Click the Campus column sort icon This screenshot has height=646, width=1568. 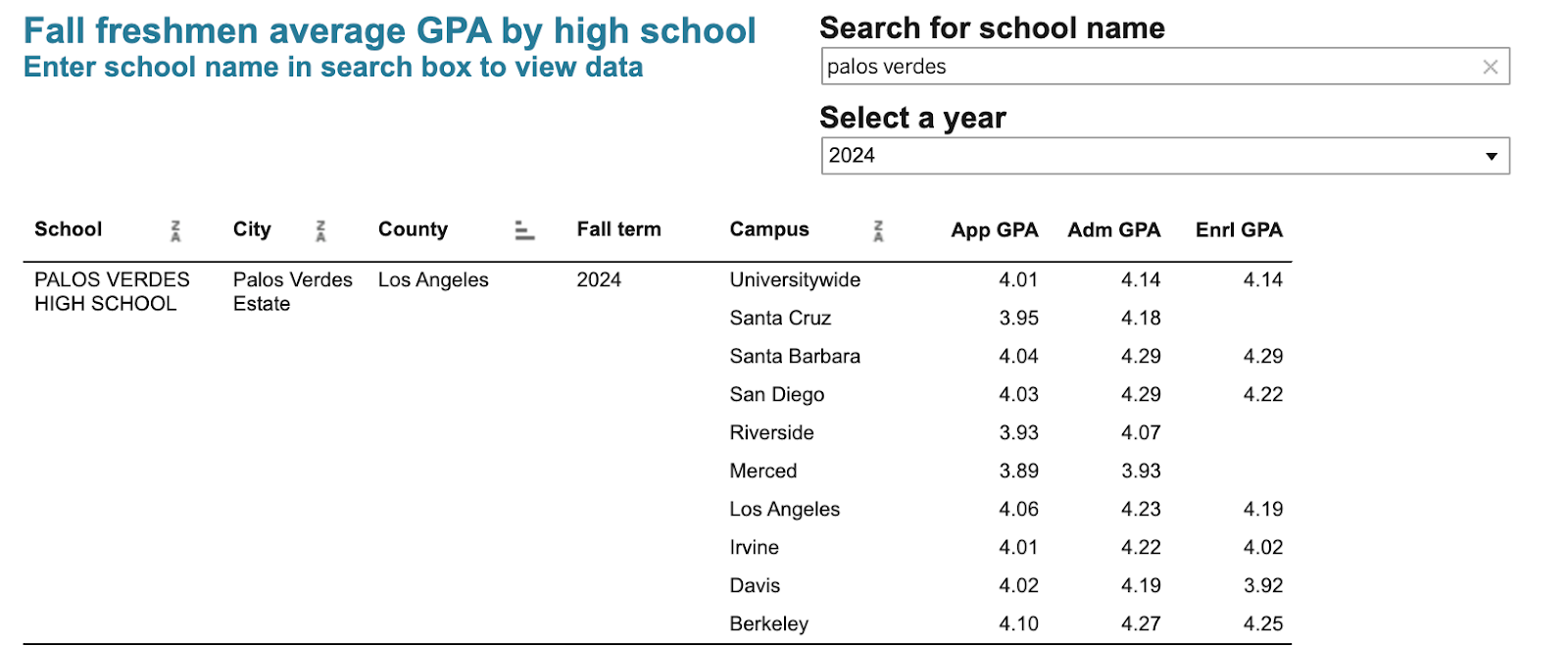(x=878, y=230)
